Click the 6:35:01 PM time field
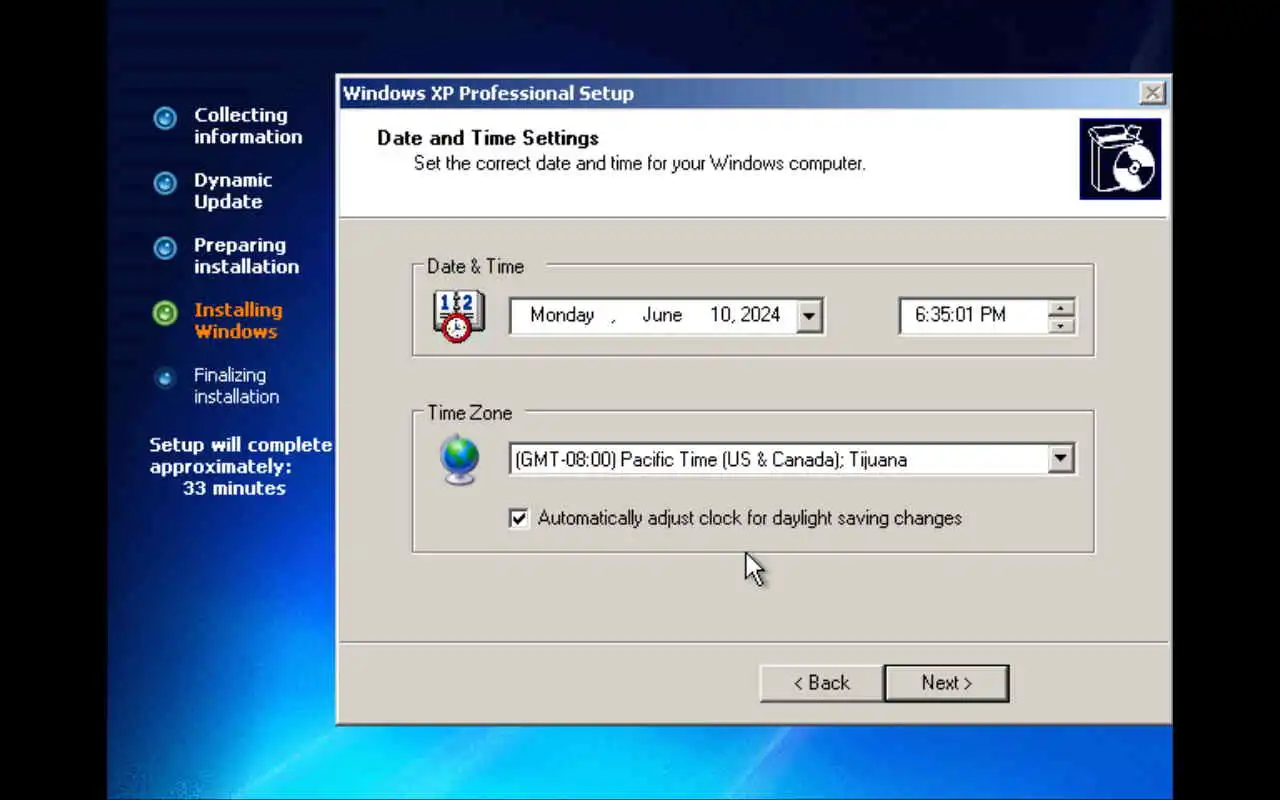The width and height of the screenshot is (1280, 800). 973,316
